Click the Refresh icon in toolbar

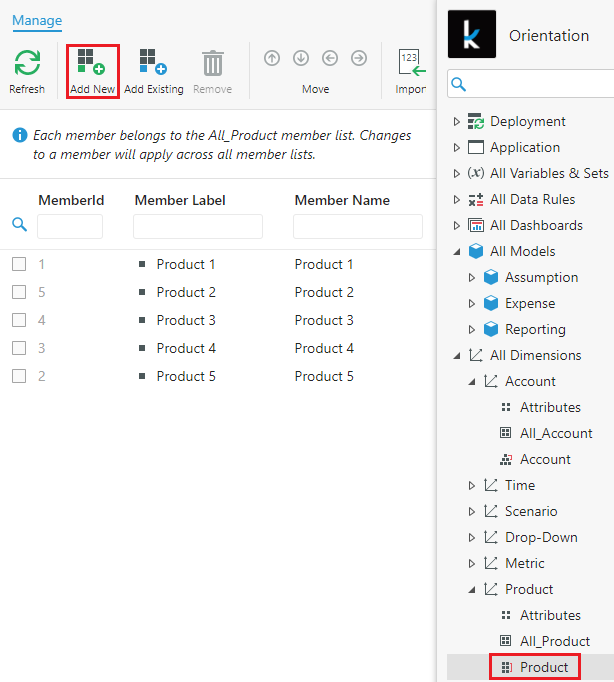[27, 63]
